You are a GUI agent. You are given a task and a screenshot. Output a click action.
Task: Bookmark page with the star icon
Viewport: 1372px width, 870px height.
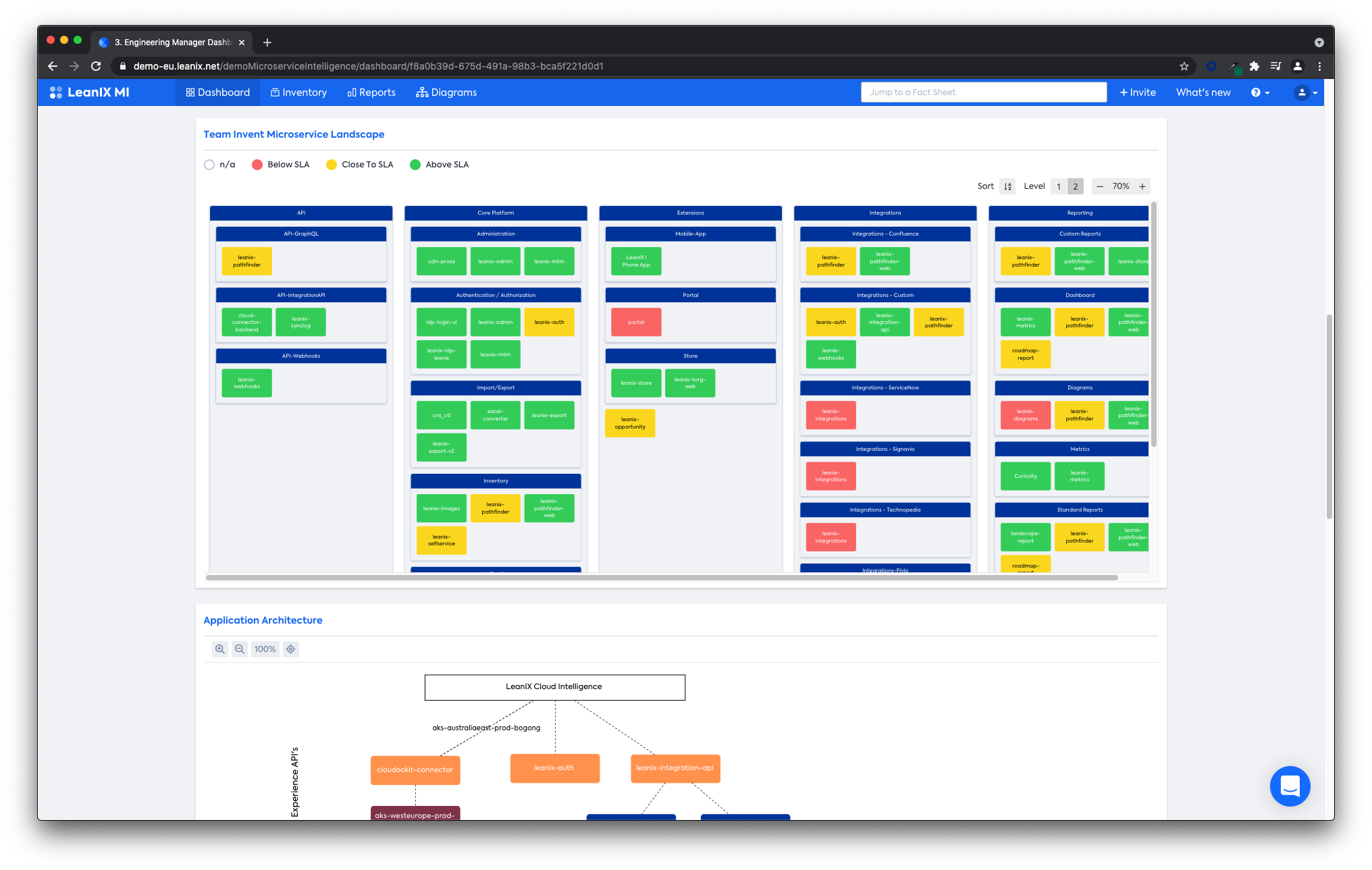[1184, 66]
